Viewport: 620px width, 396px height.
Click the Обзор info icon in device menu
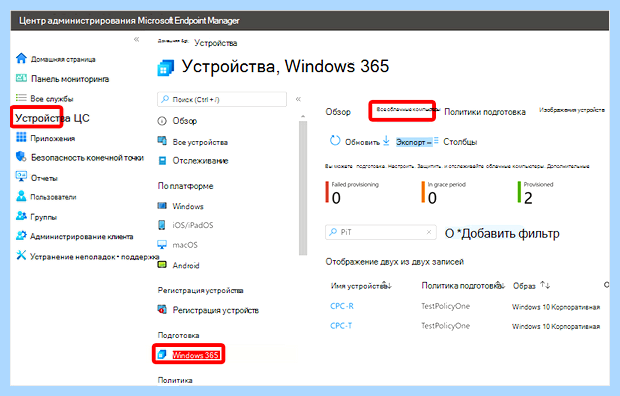pyautogui.click(x=162, y=121)
